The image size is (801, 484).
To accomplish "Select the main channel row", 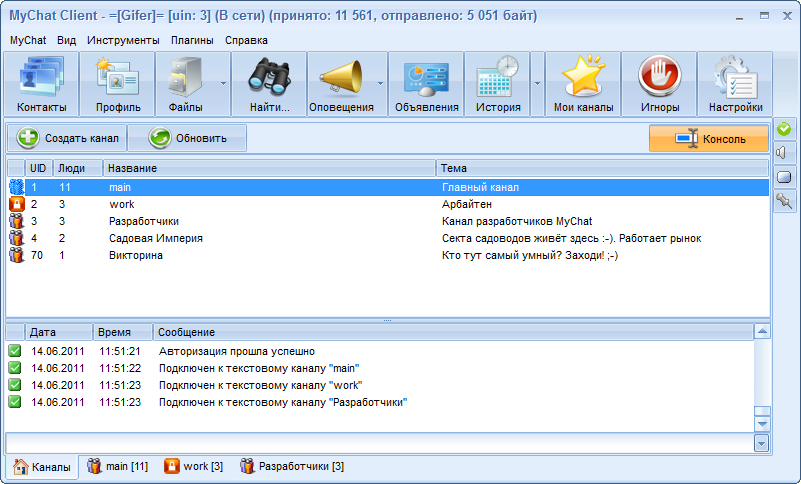I will 388,187.
